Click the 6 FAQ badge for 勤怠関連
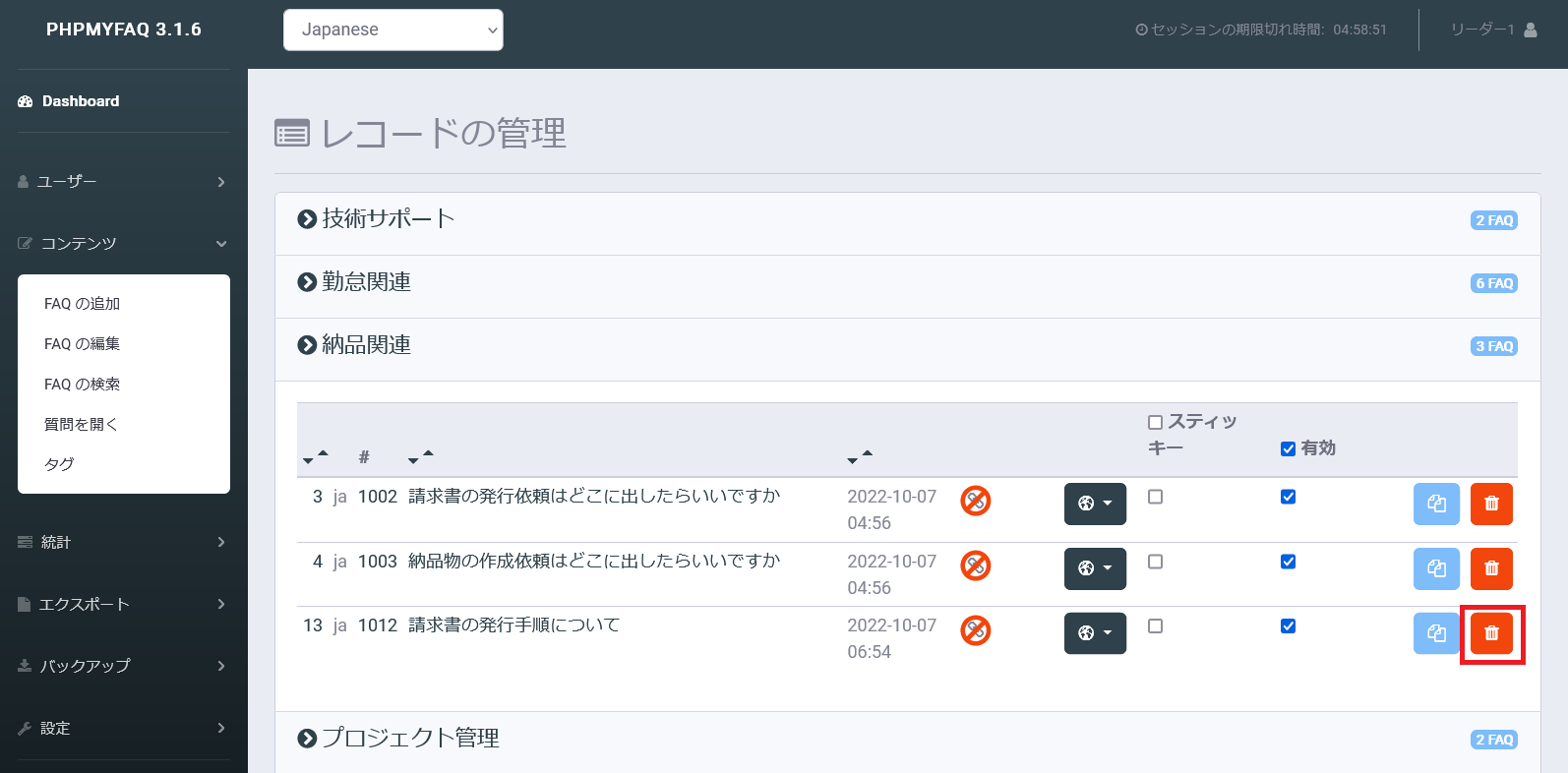Screen dimensions: 1568x773 (x=1494, y=283)
